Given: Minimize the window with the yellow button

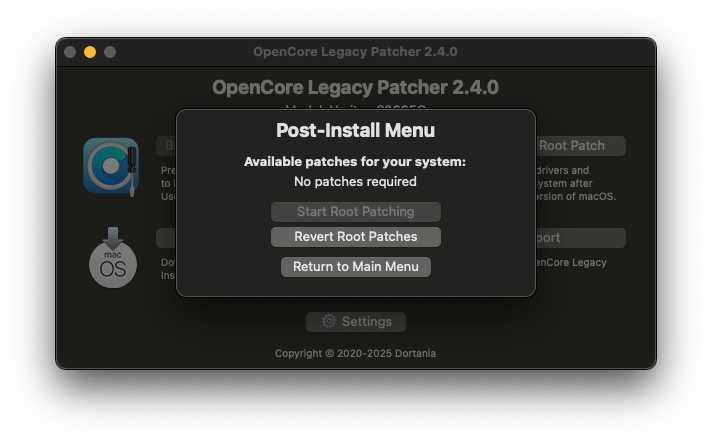Looking at the screenshot, I should 90,52.
